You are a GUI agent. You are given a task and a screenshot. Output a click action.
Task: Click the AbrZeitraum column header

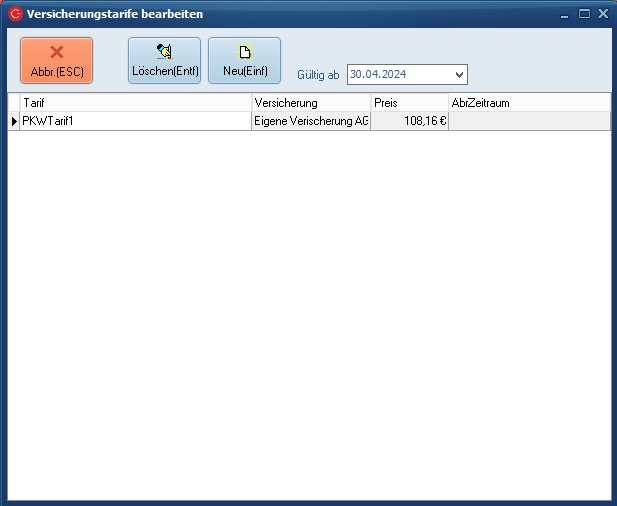click(x=529, y=103)
